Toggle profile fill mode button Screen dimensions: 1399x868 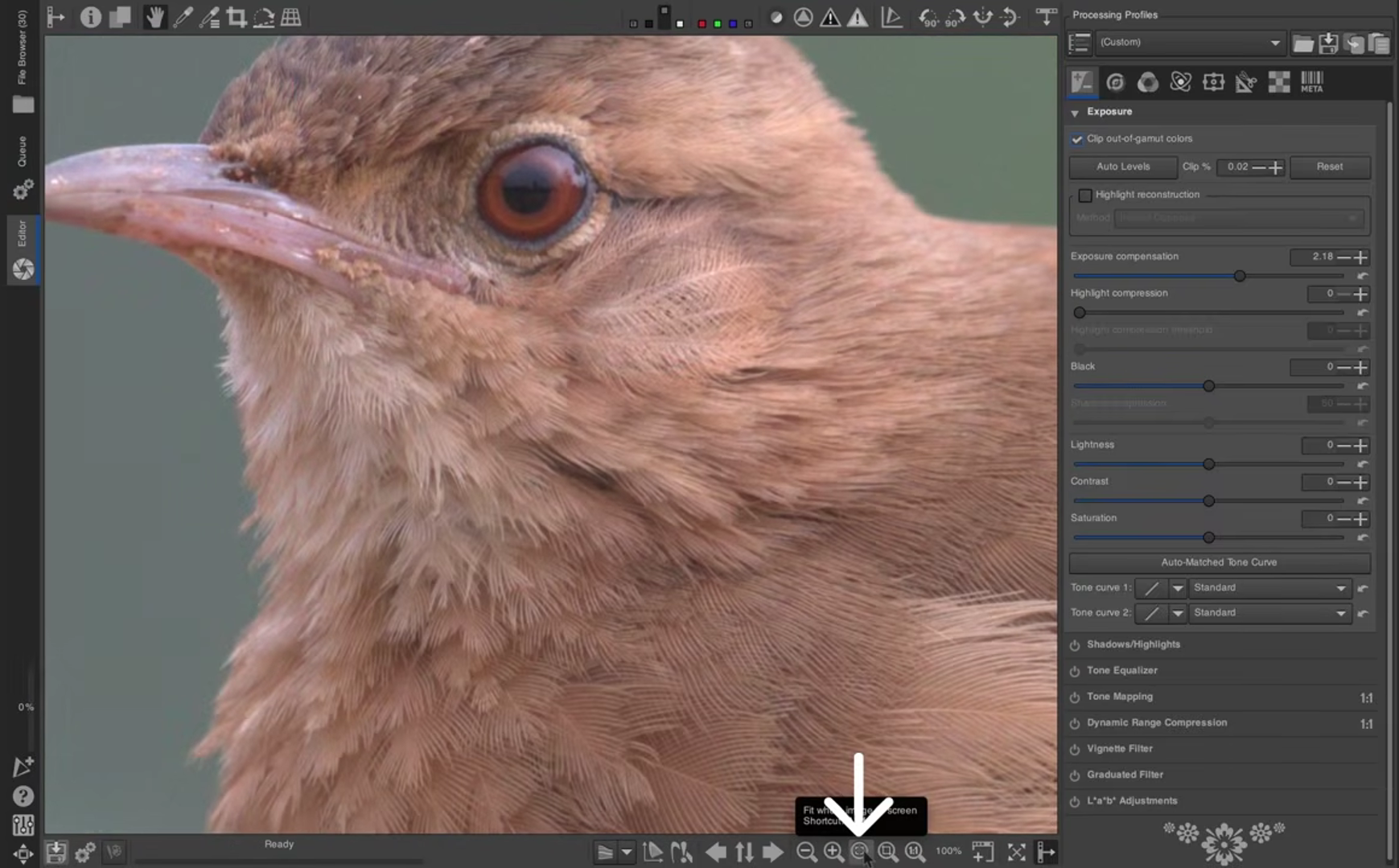click(1079, 43)
